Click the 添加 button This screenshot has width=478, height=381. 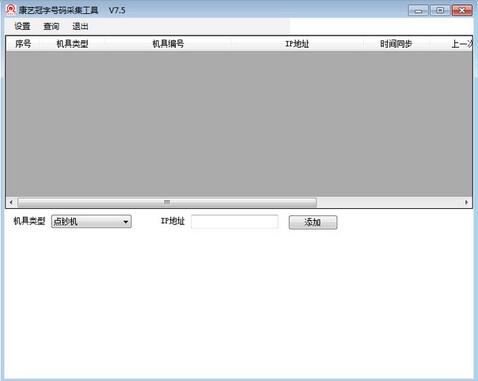tap(313, 222)
